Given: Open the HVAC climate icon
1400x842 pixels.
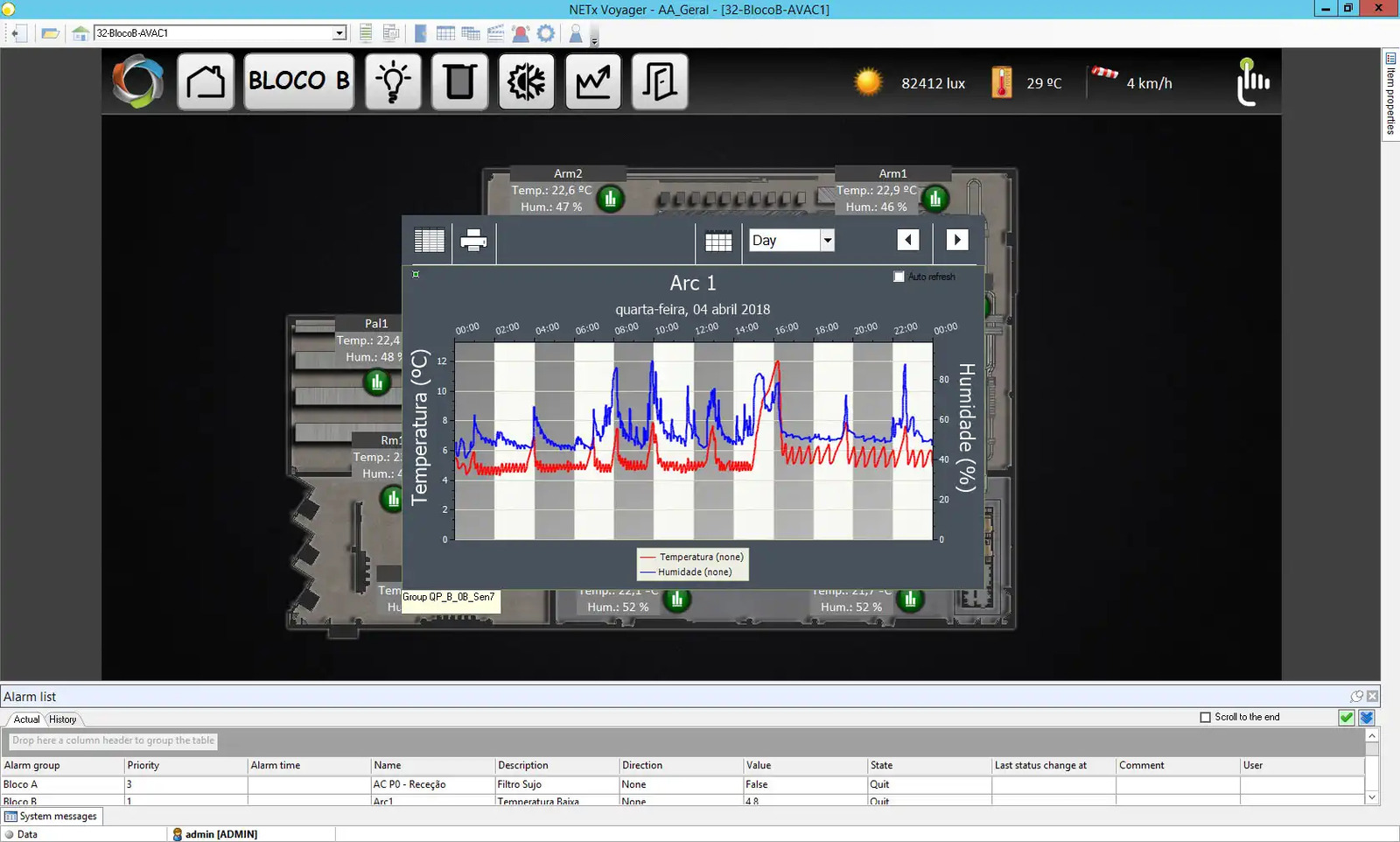Looking at the screenshot, I should pos(526,82).
